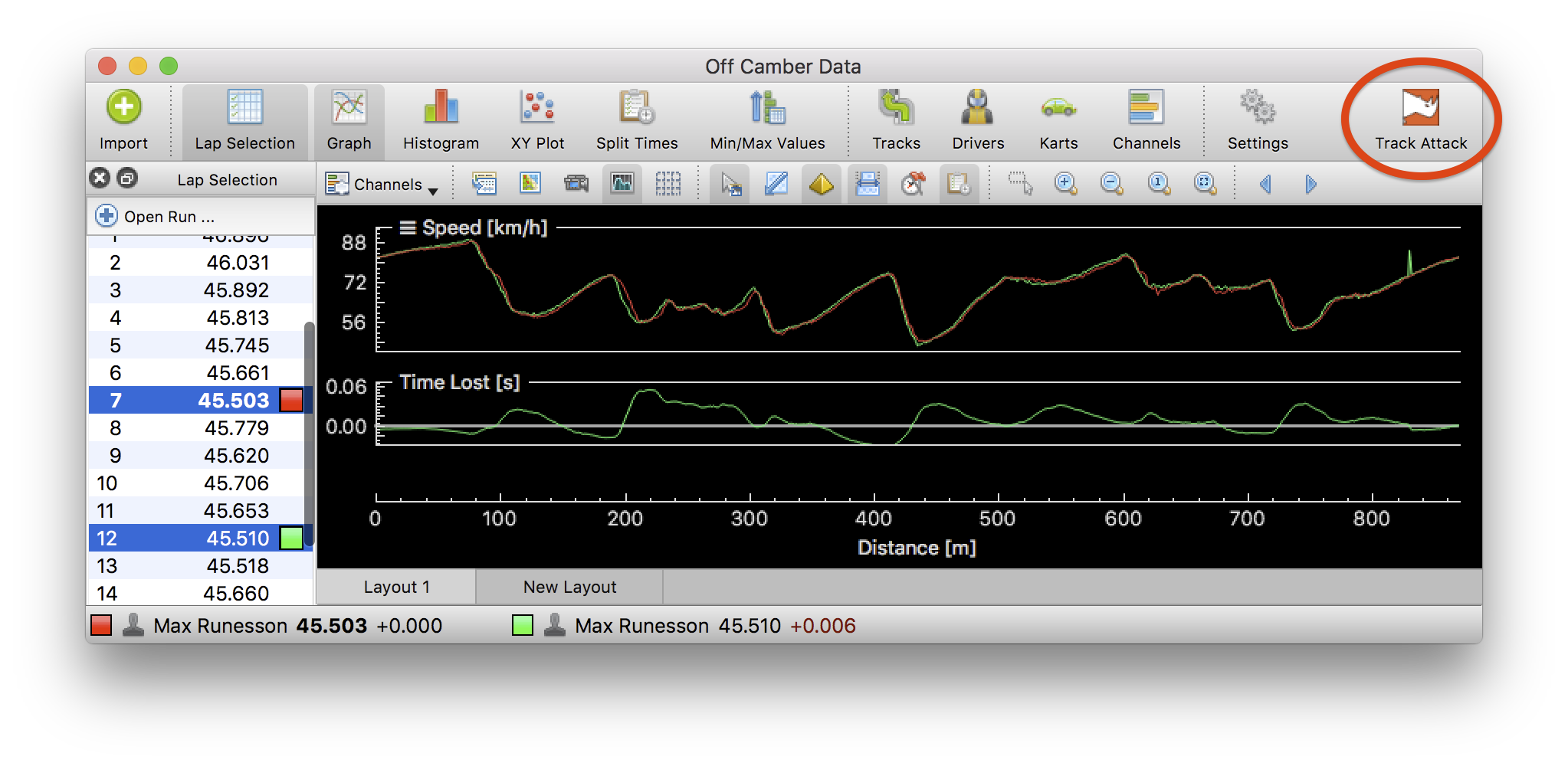The height and width of the screenshot is (766, 1568).
Task: Select lap 11 with time 45.653
Action: pyautogui.click(x=196, y=511)
